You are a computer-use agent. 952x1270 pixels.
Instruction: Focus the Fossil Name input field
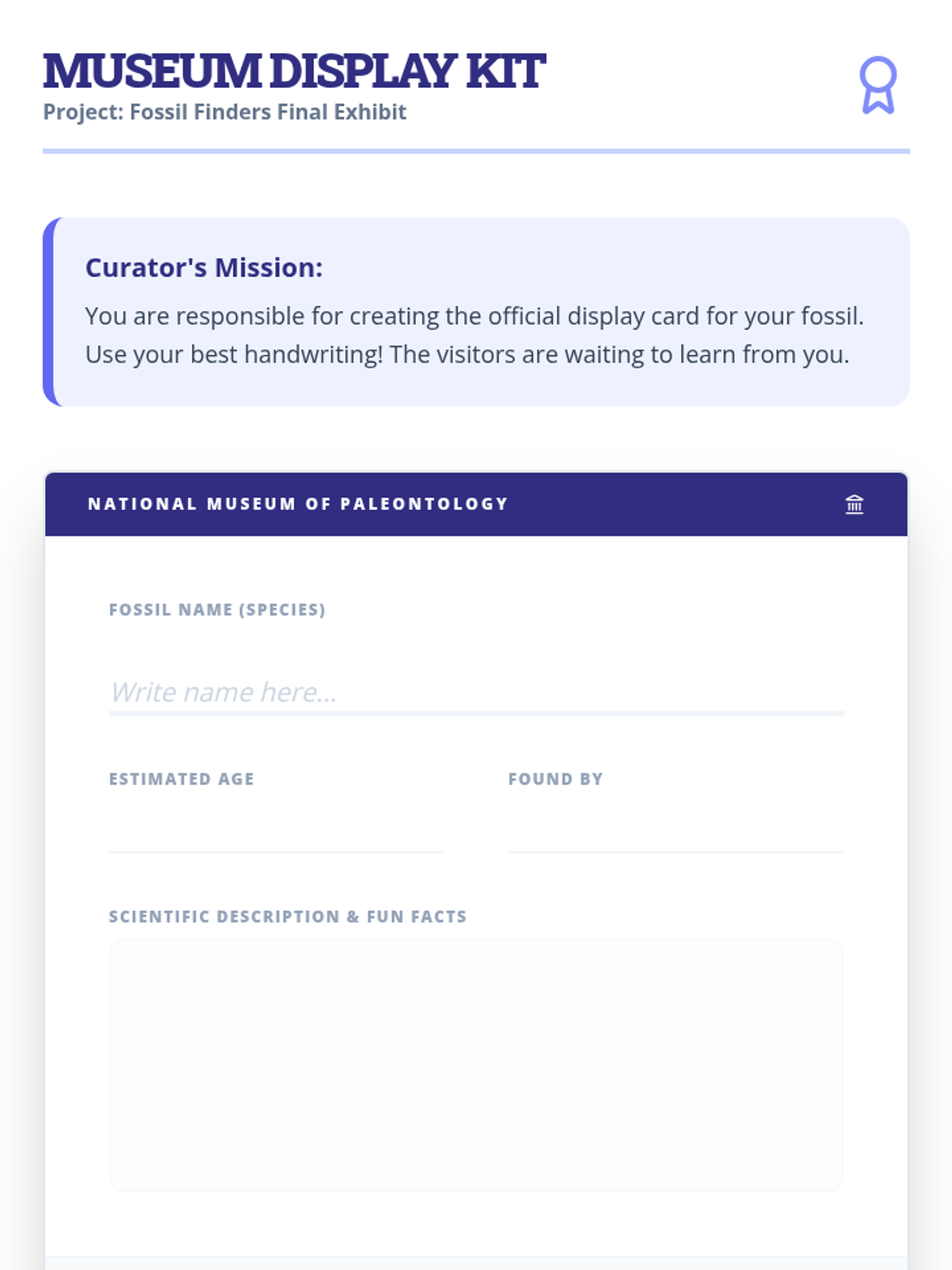click(x=476, y=692)
